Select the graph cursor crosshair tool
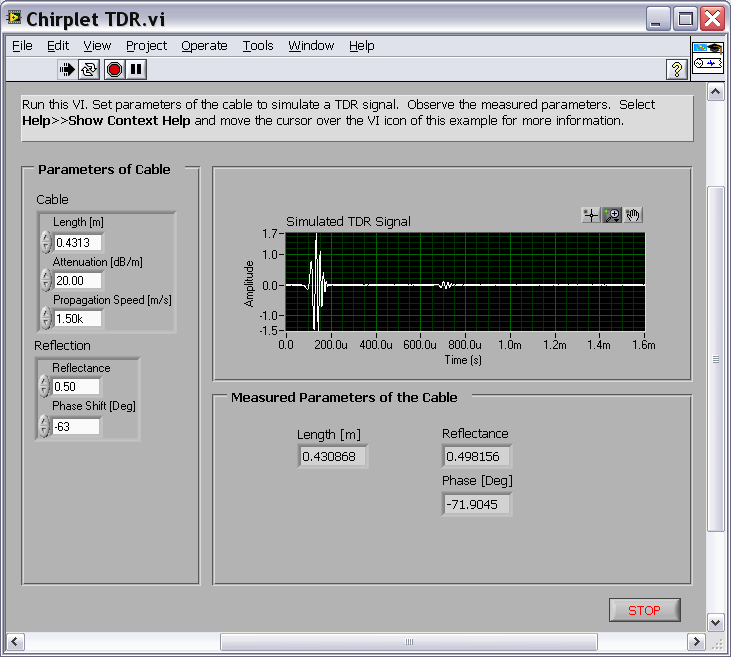 (590, 215)
